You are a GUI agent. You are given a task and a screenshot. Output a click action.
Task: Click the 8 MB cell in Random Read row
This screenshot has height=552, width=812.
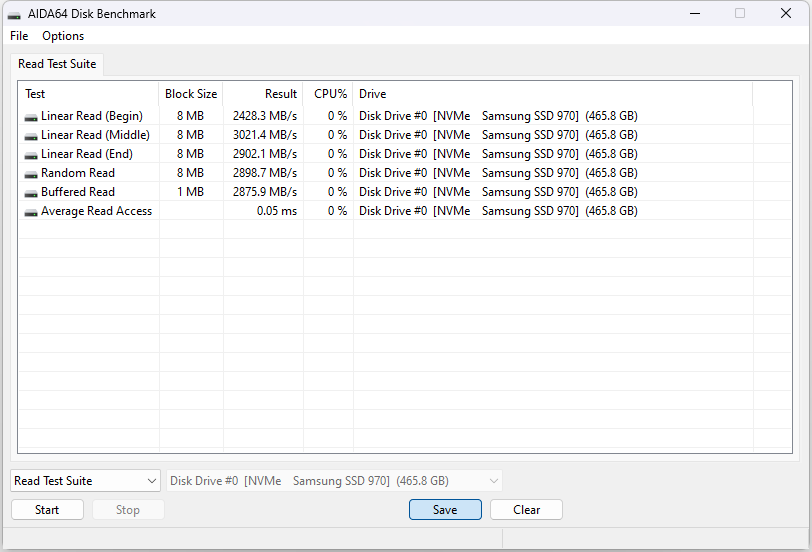coord(191,173)
